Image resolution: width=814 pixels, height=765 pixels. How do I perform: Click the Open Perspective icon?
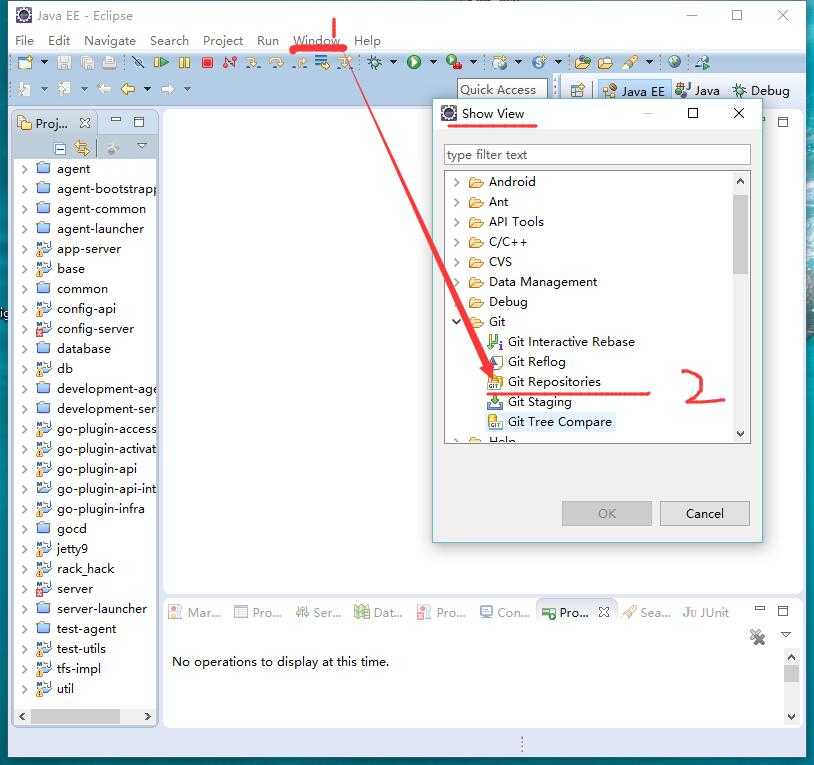[x=577, y=91]
